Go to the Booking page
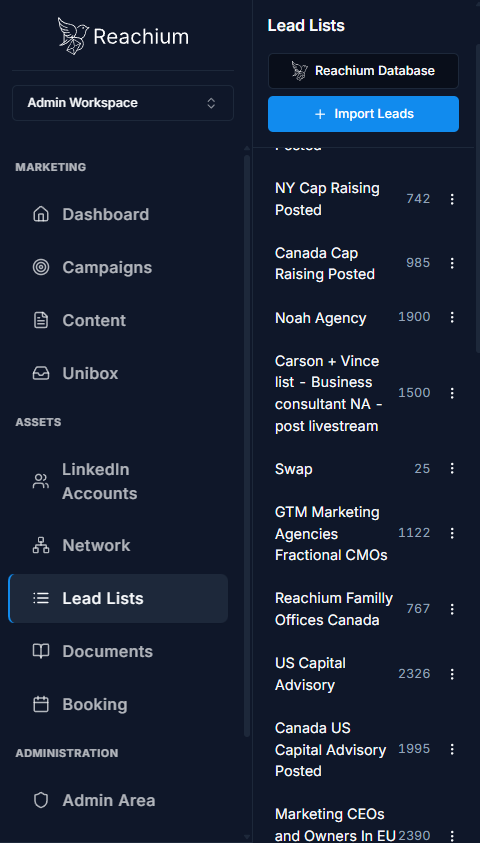Screen dimensions: 480x843 [118, 704]
